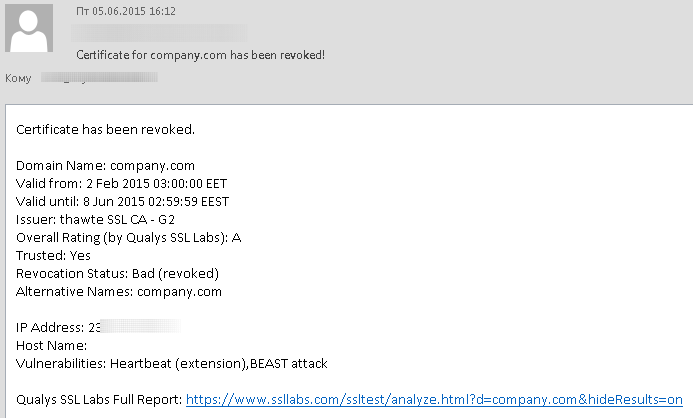693x418 pixels.
Task: Click the sender's avatar placeholder picture
Action: 31,27
